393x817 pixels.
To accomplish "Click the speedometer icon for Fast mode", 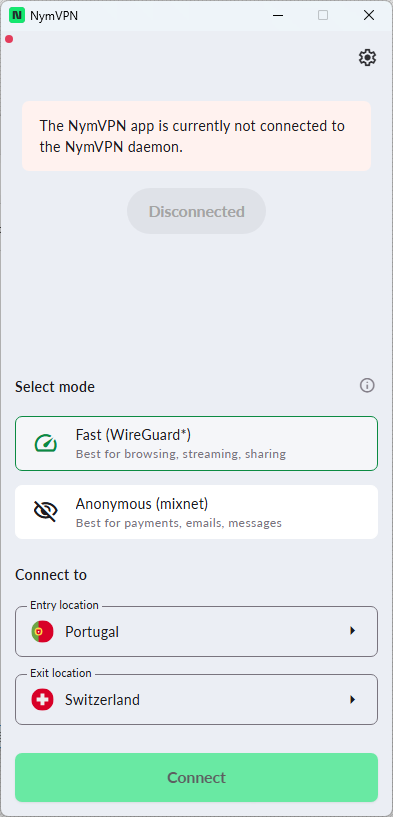I will [46, 443].
